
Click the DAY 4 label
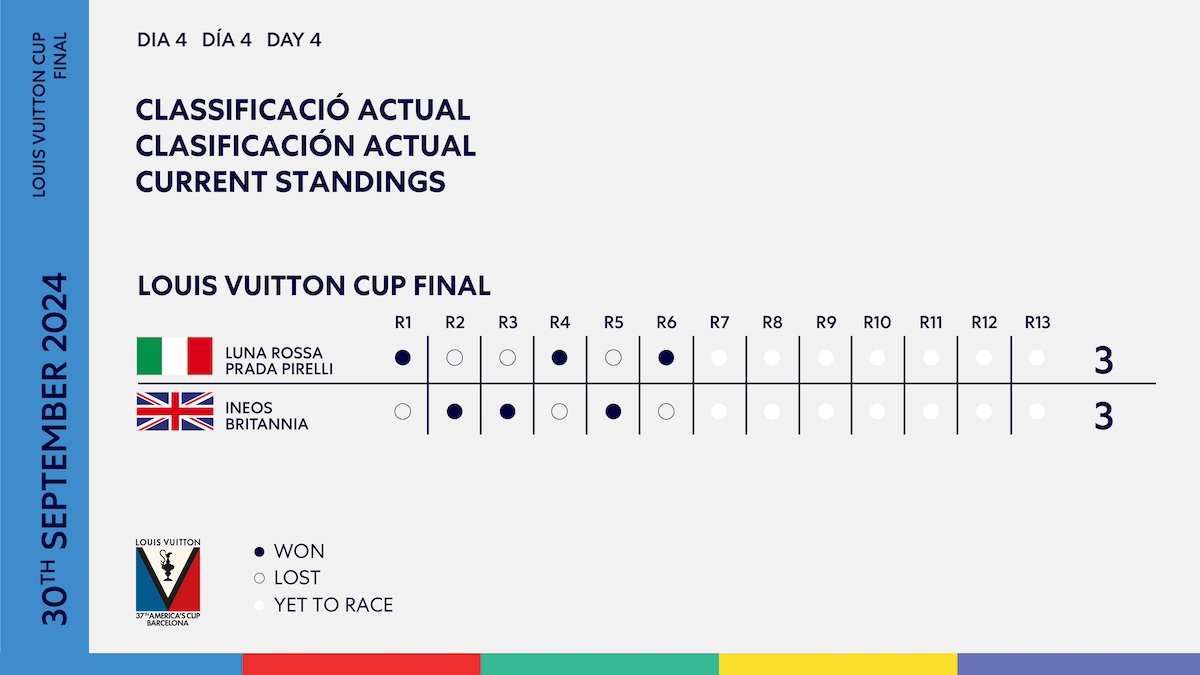click(294, 41)
